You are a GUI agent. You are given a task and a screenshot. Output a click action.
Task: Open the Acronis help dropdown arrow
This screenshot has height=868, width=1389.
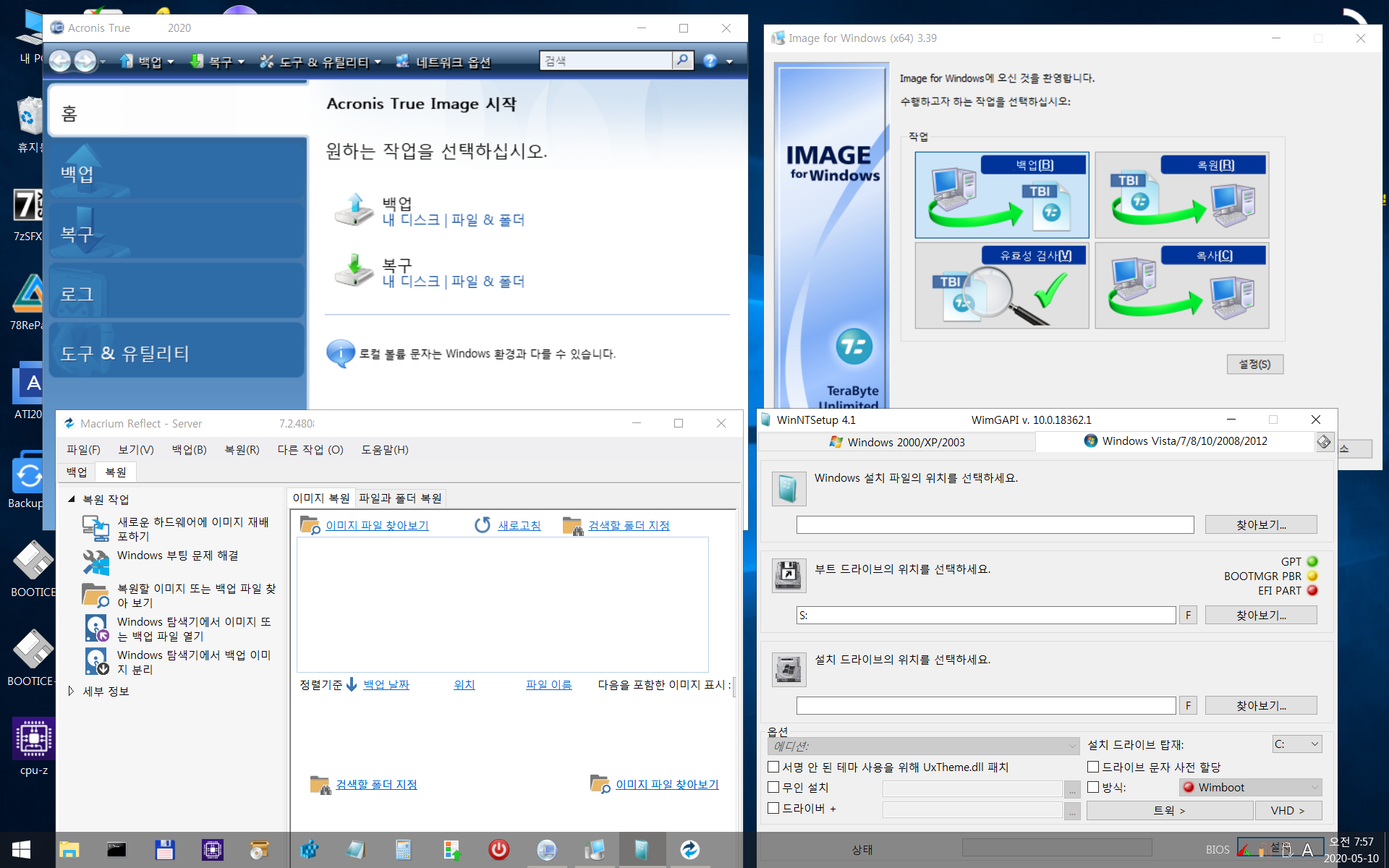[x=729, y=62]
